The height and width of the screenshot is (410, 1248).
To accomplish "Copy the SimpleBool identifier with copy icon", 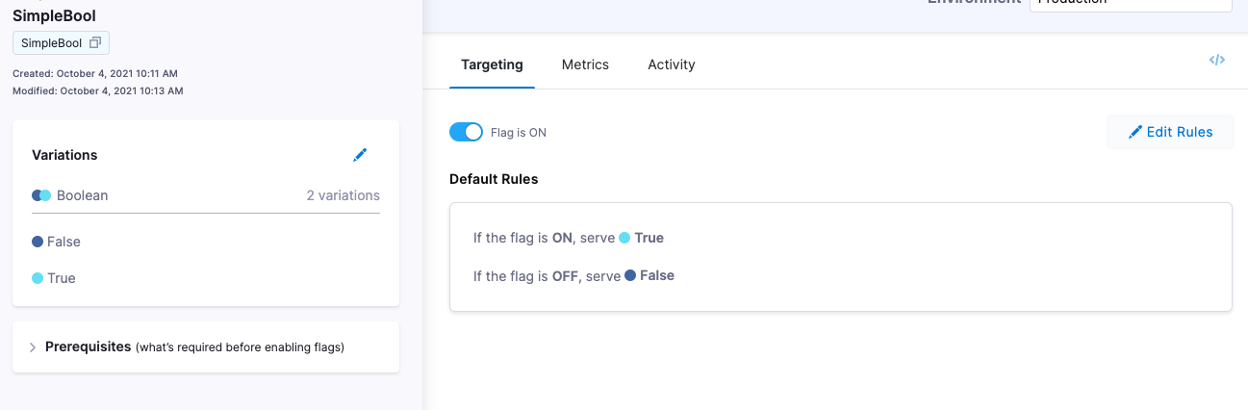I will (x=95, y=43).
